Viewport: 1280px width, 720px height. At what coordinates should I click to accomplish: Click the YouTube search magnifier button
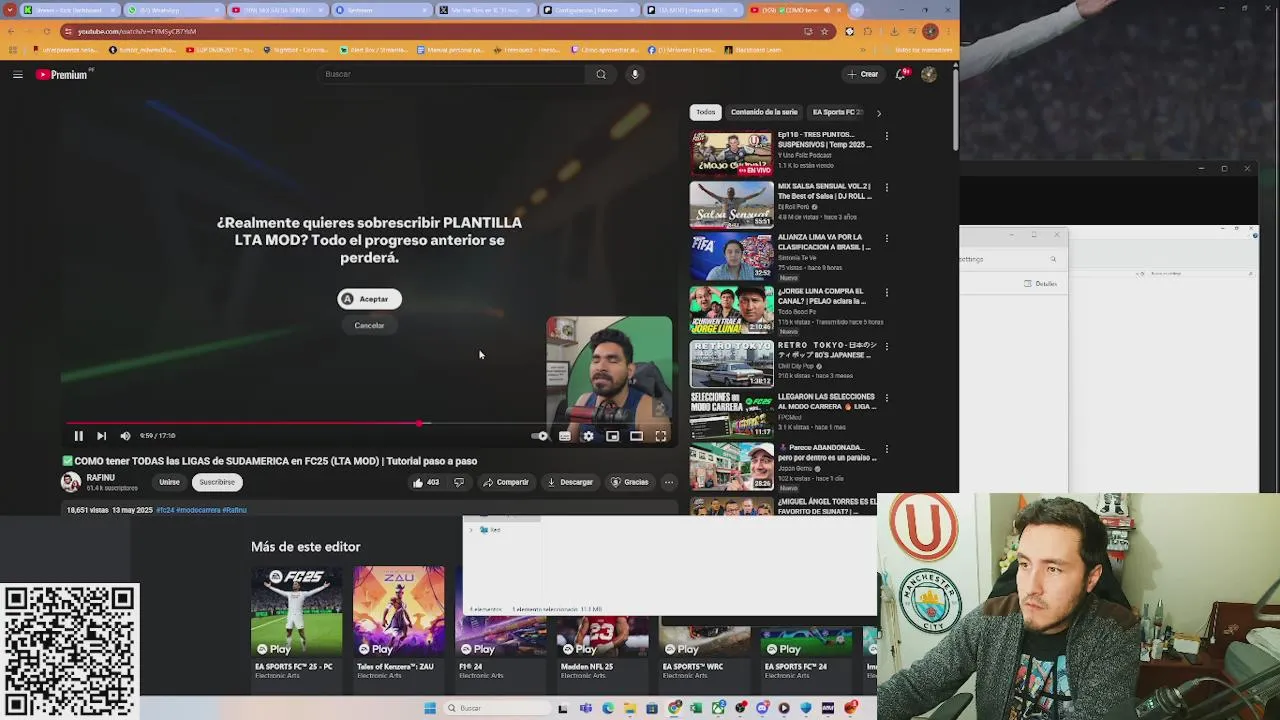601,74
